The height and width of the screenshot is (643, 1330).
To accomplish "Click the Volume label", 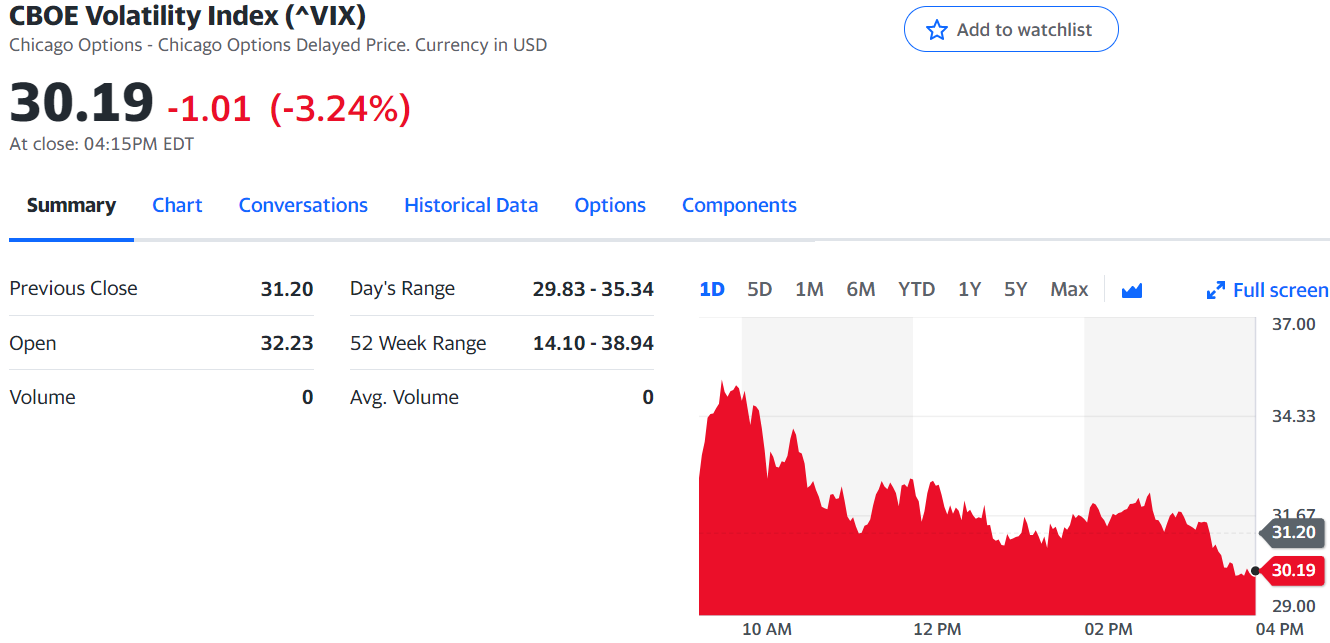I will tap(42, 397).
